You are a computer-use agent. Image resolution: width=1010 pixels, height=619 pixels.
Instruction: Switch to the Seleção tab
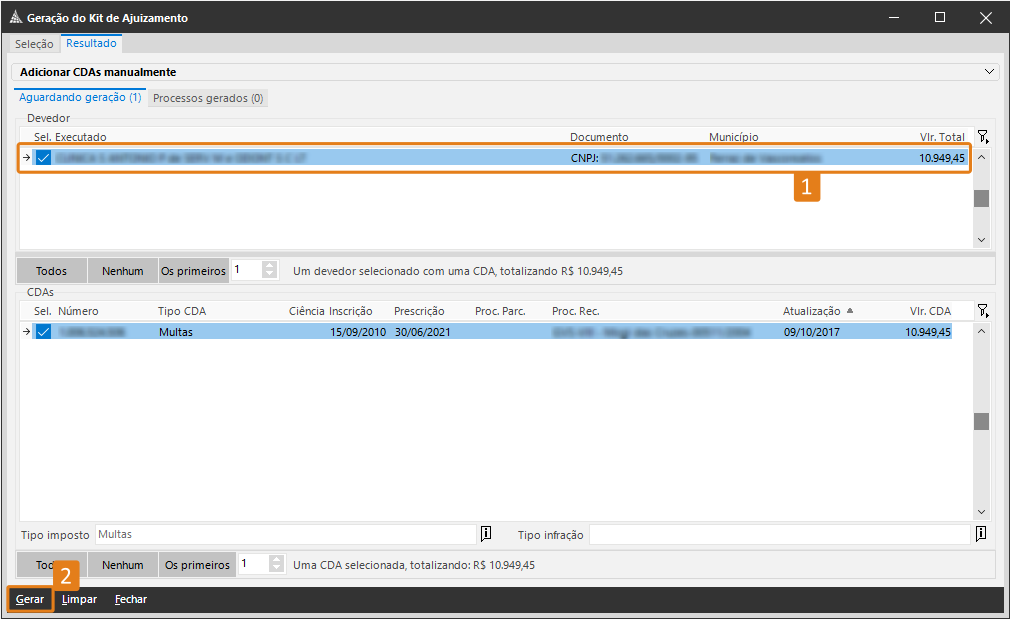tap(34, 44)
